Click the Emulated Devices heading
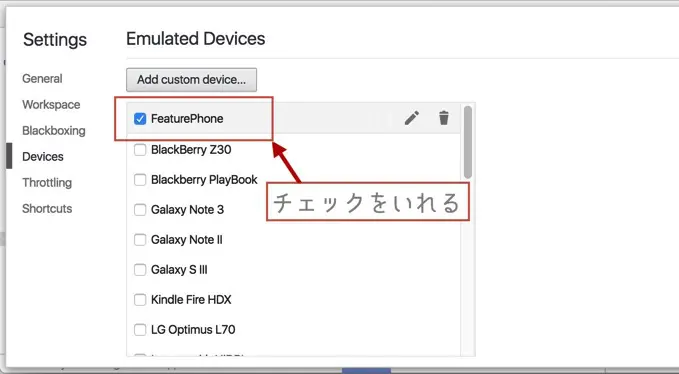 pyautogui.click(x=196, y=39)
